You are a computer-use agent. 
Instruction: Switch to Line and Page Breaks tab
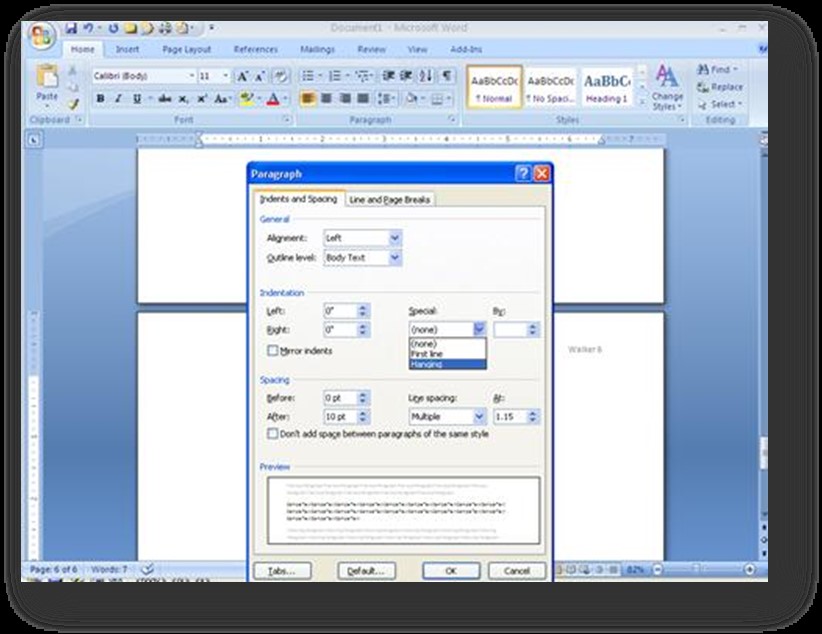click(x=390, y=200)
